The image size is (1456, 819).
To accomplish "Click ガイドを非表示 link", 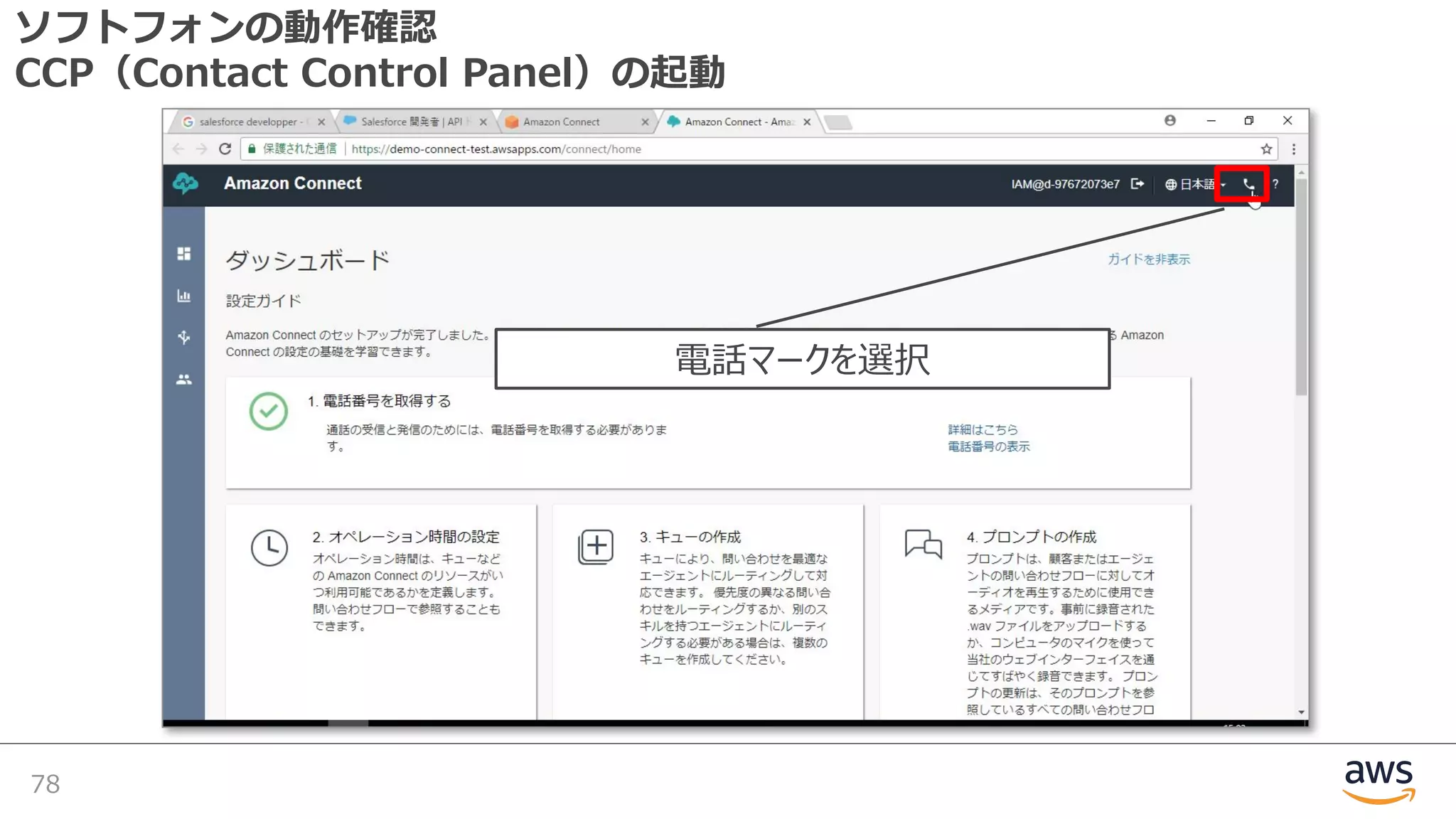I will pyautogui.click(x=1148, y=259).
